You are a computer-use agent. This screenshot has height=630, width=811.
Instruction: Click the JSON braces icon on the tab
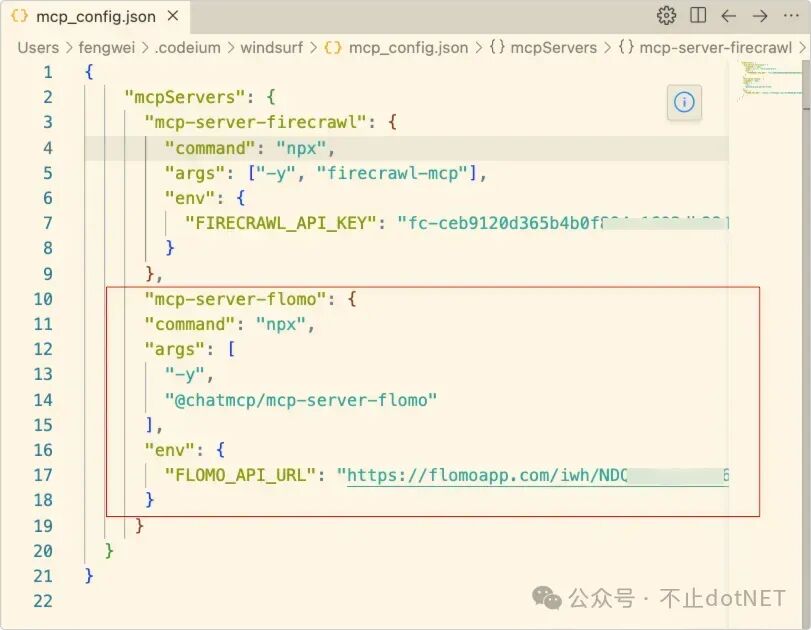coord(19,16)
